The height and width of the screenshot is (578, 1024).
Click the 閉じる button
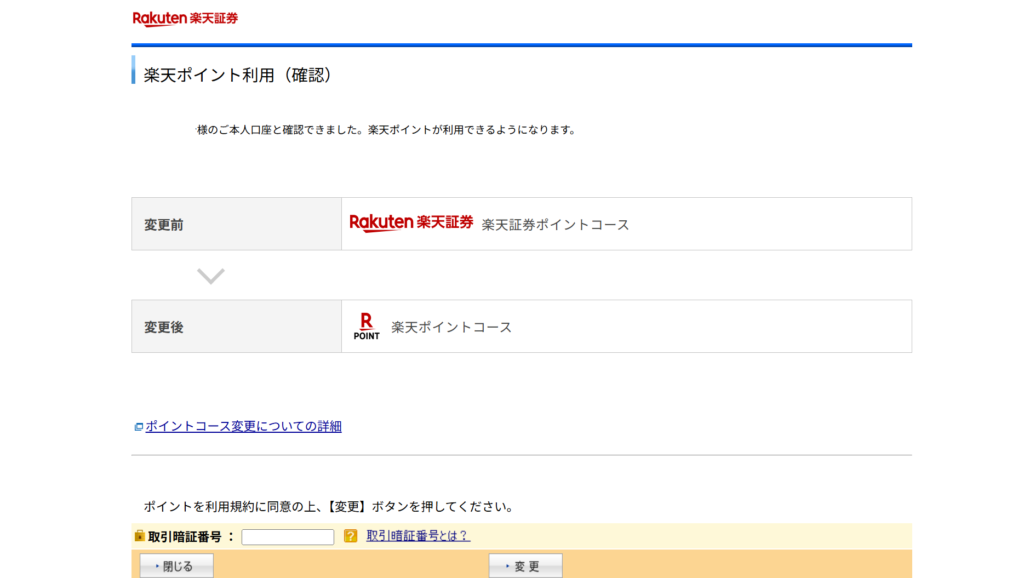pos(176,566)
